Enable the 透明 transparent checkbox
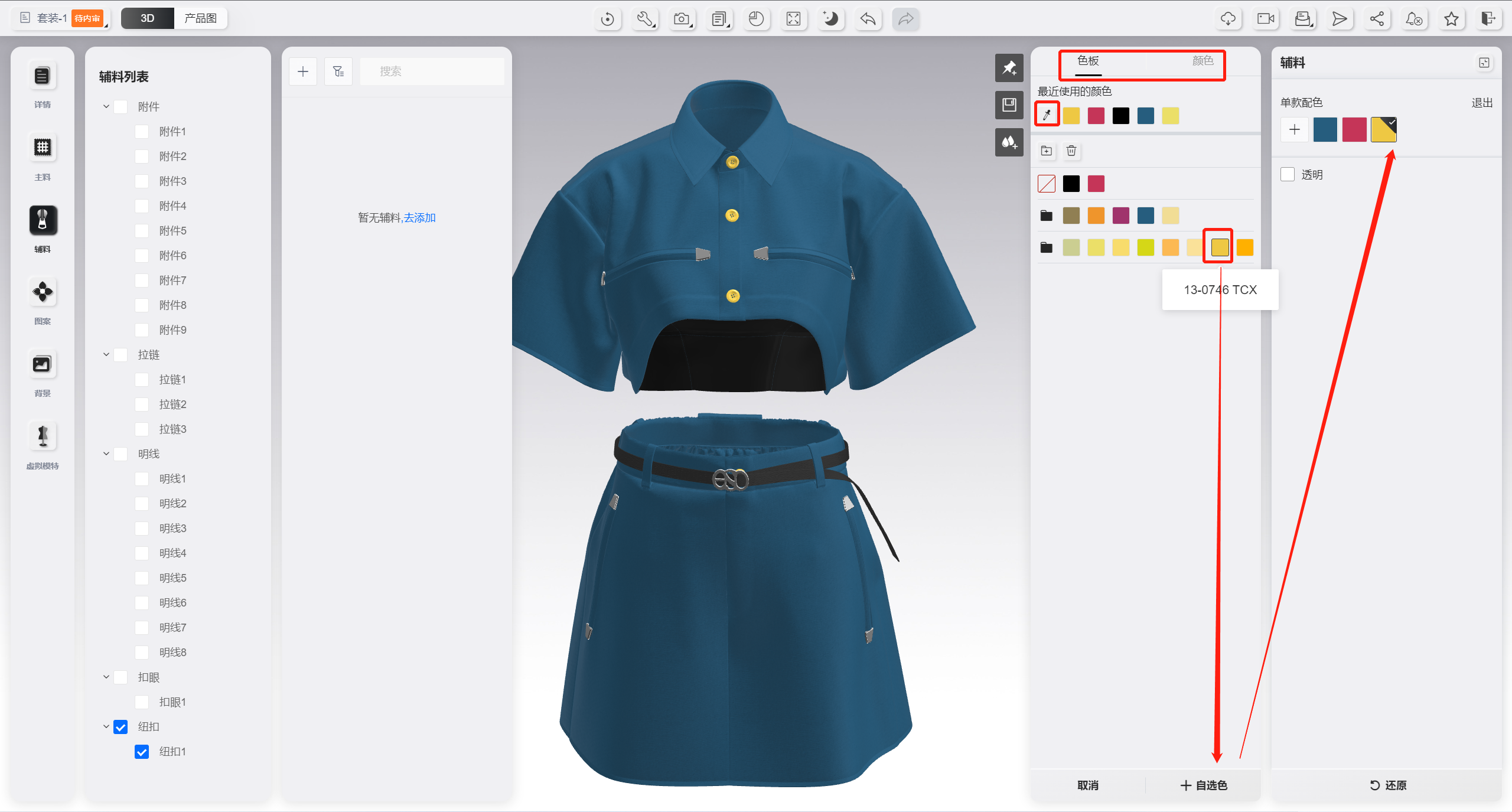The height and width of the screenshot is (812, 1512). tap(1288, 174)
